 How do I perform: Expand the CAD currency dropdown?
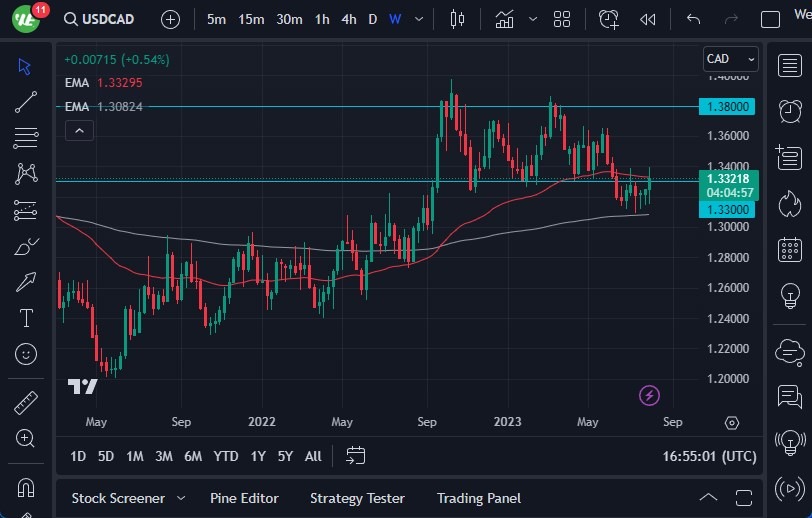tap(730, 59)
